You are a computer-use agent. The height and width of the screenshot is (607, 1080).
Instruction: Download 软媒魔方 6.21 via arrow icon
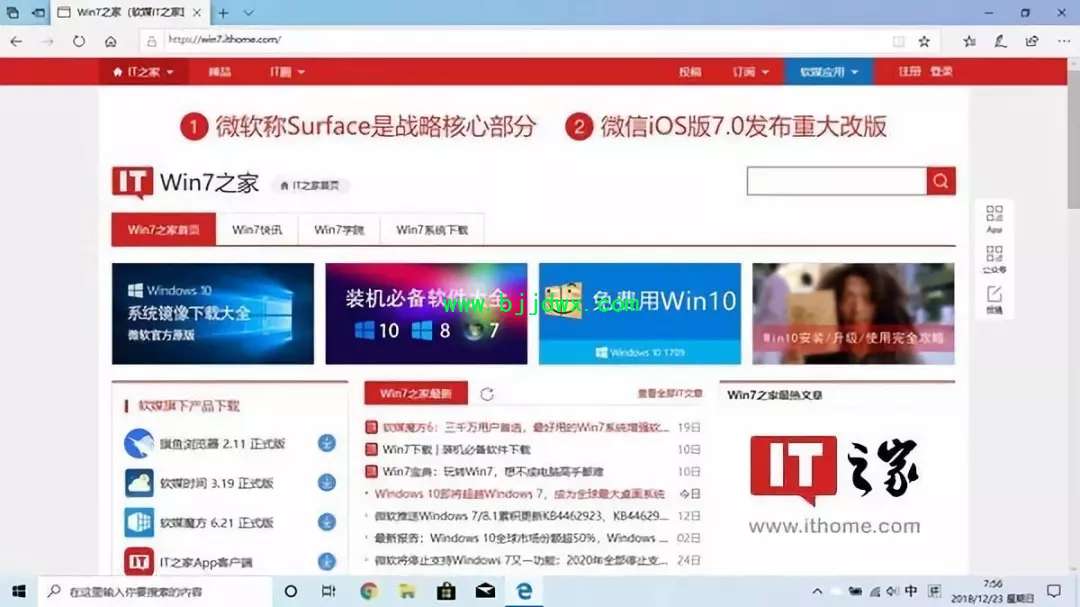(x=326, y=522)
